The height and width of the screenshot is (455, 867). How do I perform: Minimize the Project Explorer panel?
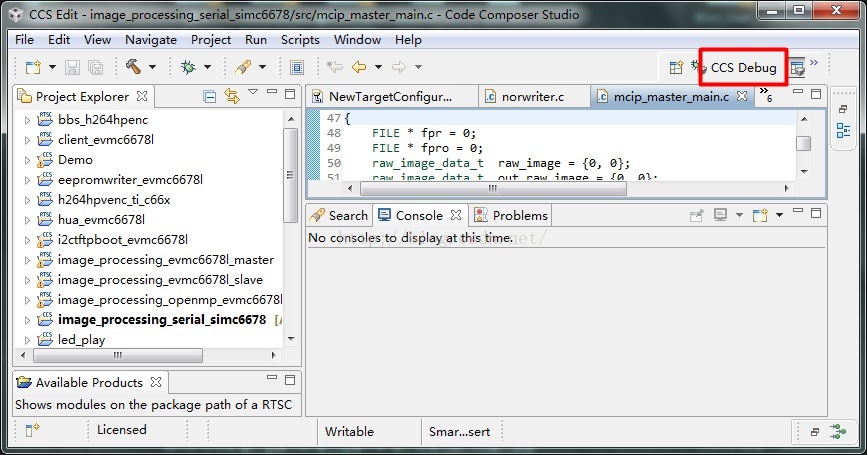pyautogui.click(x=271, y=91)
